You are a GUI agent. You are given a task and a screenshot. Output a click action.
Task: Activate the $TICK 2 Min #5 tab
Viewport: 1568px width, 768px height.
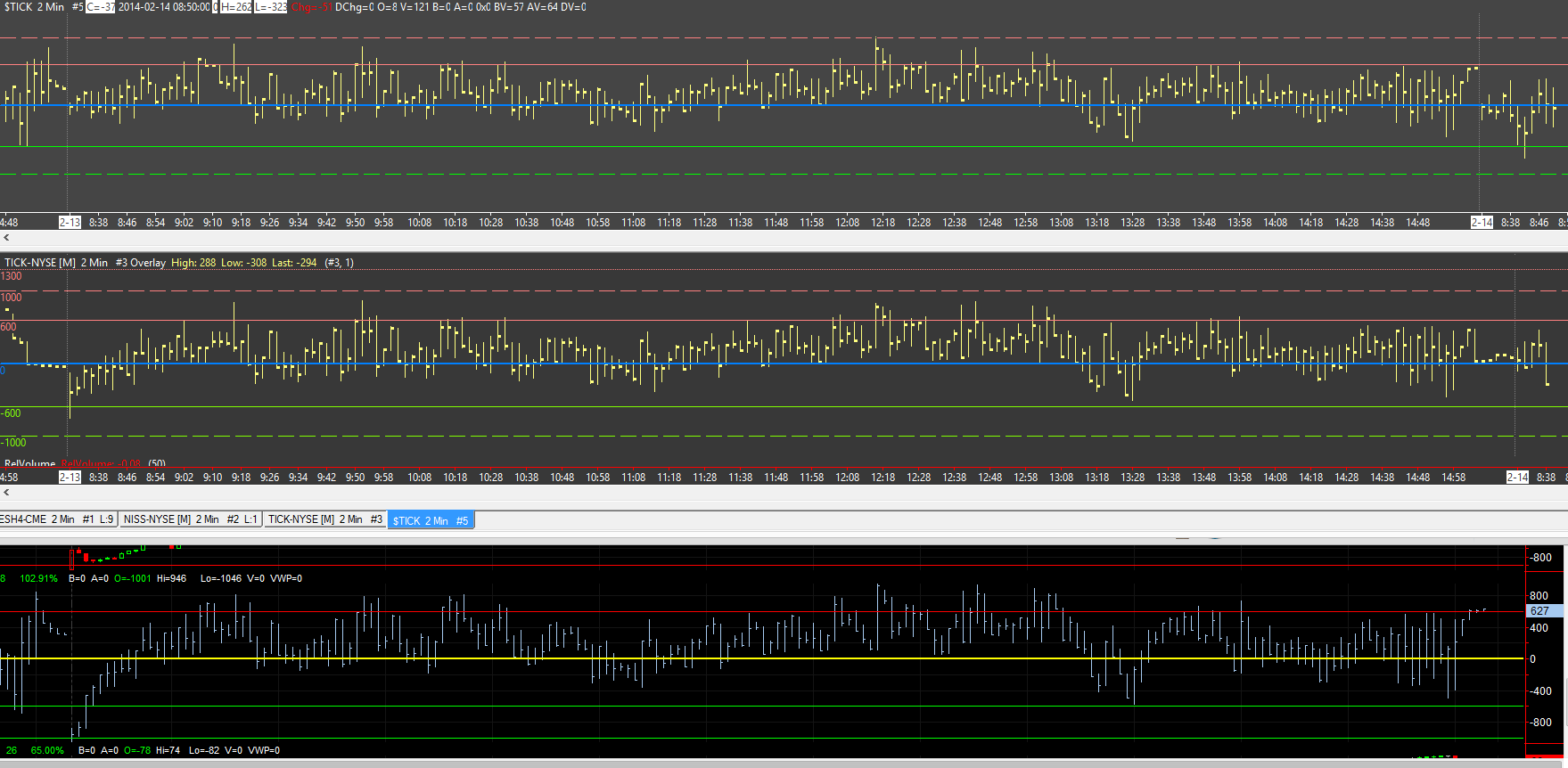[431, 520]
